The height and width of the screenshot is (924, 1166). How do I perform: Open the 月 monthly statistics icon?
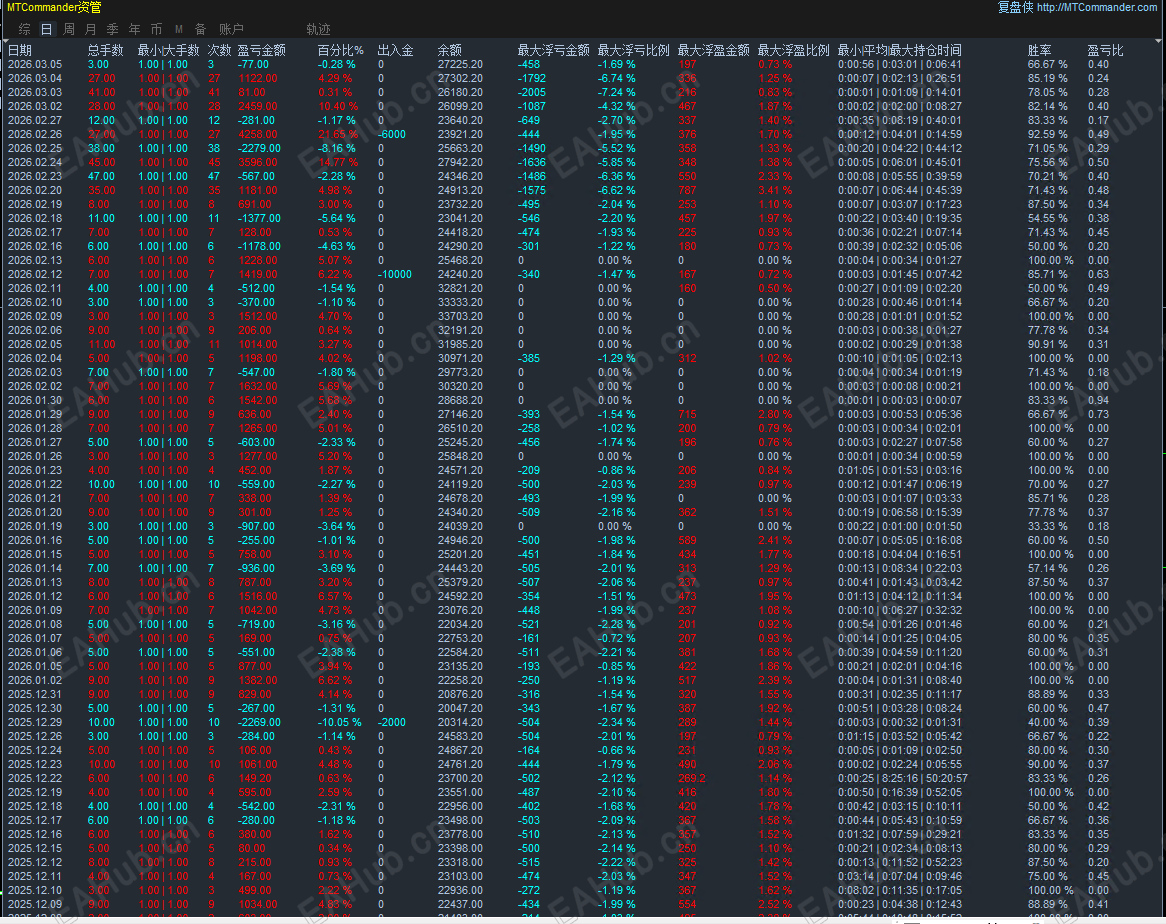point(89,28)
